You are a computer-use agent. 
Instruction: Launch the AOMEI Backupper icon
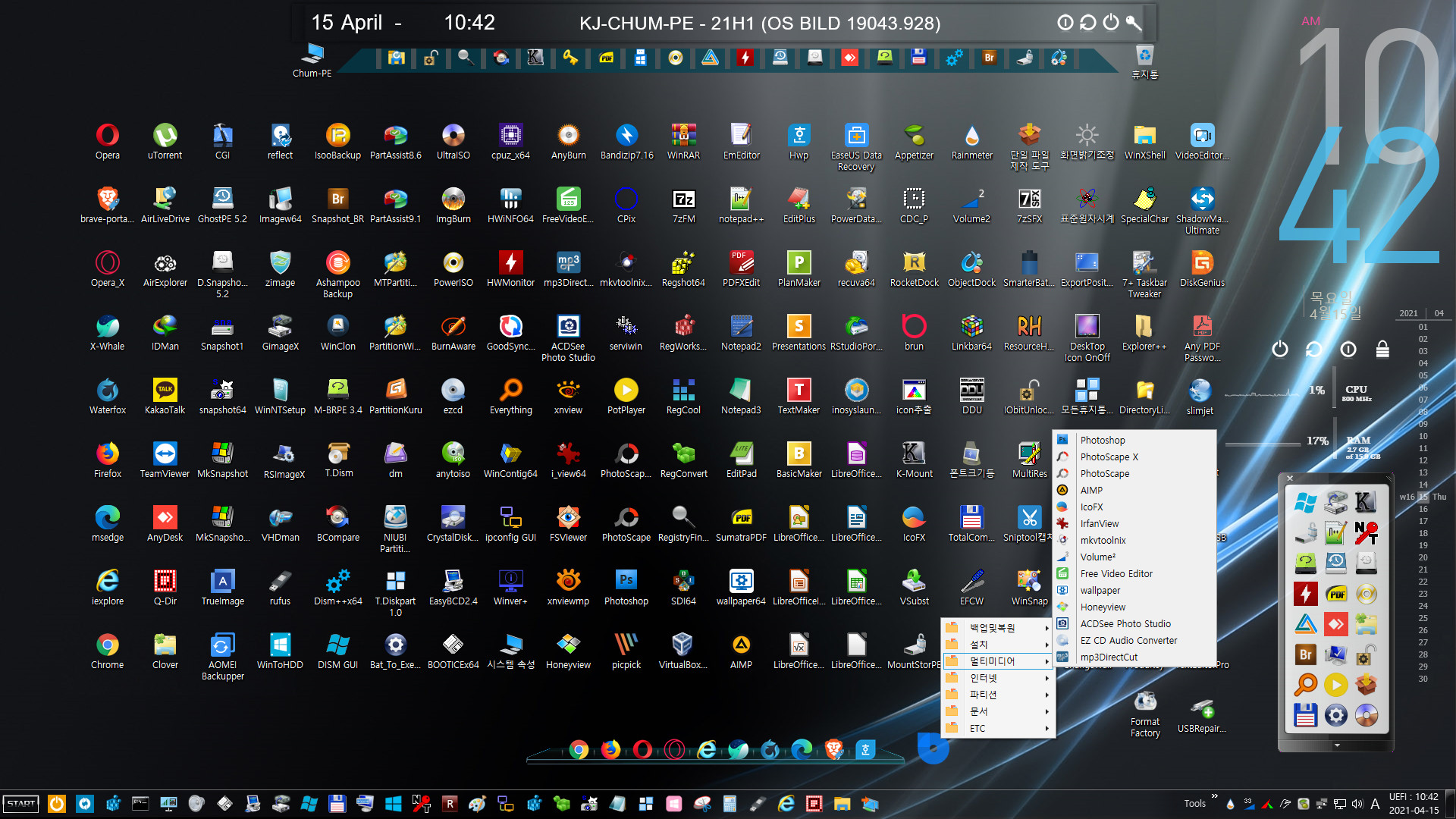click(222, 656)
